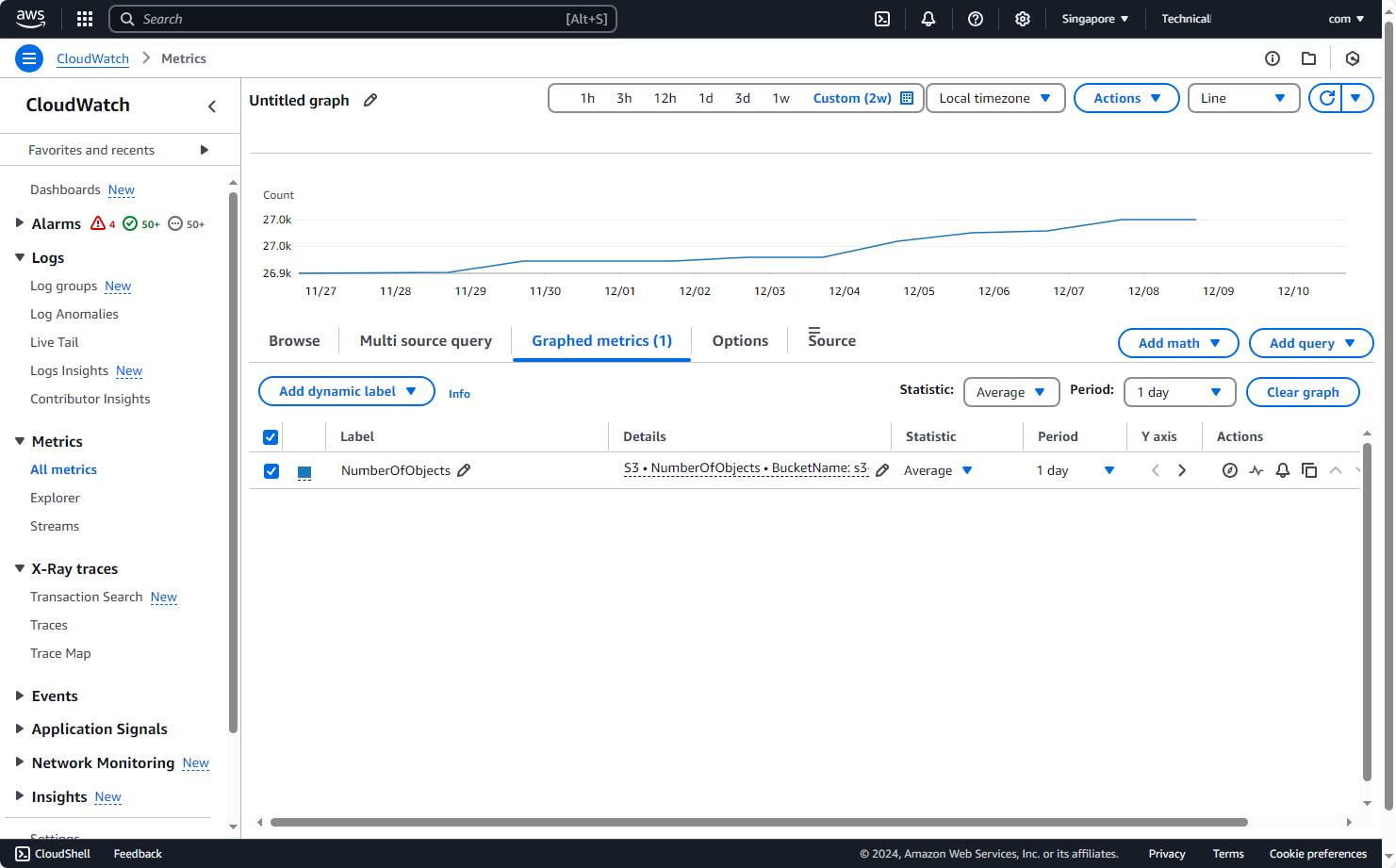This screenshot has width=1396, height=868.
Task: Switch to the Source tab
Action: [x=831, y=341]
